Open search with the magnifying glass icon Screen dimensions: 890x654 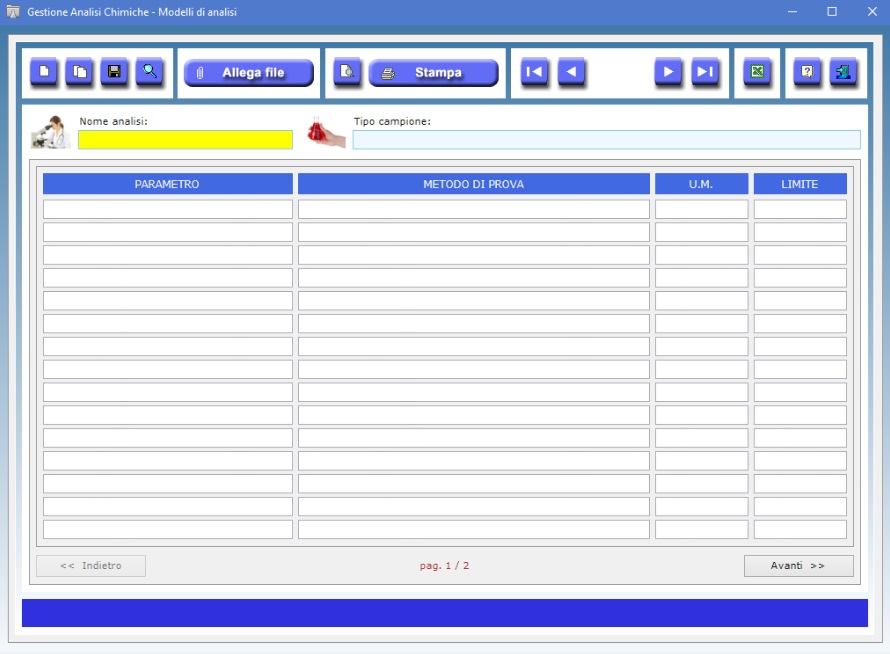(150, 72)
